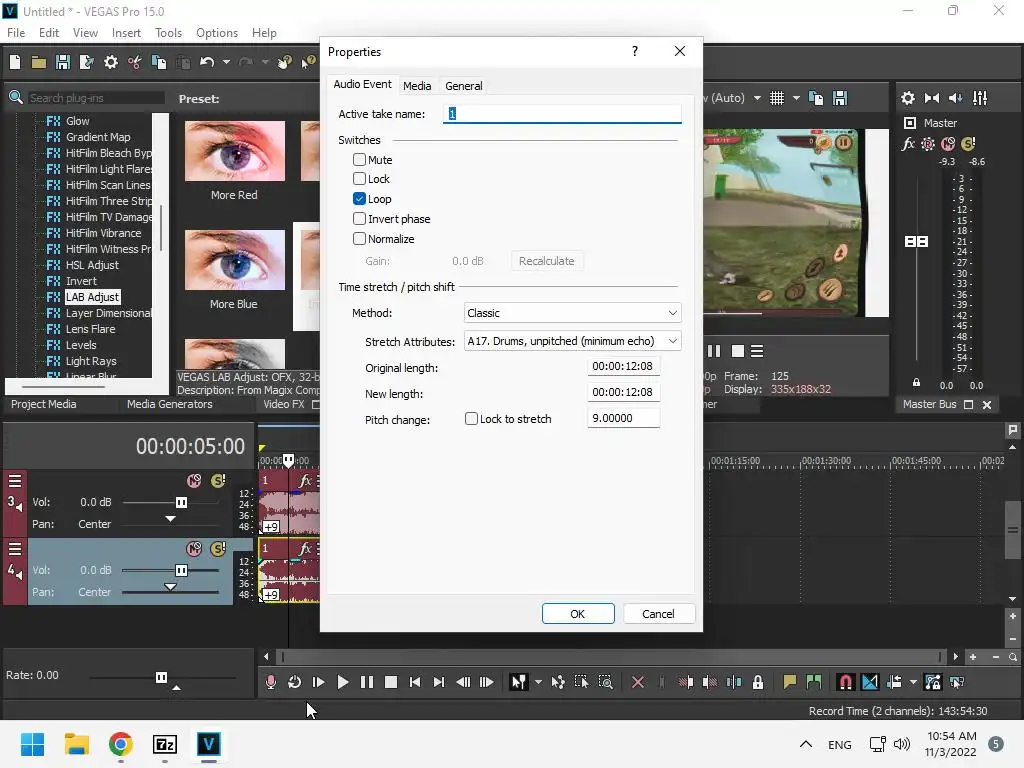Solo the Master bus output
1024x768 pixels.
[x=968, y=144]
